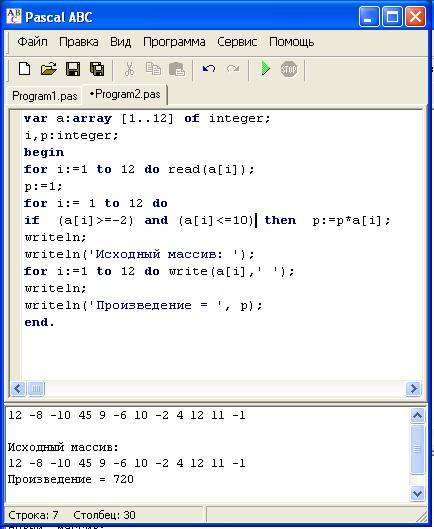Select the Program2.pas tab
Viewport: 434px width, 529px height.
(x=125, y=94)
